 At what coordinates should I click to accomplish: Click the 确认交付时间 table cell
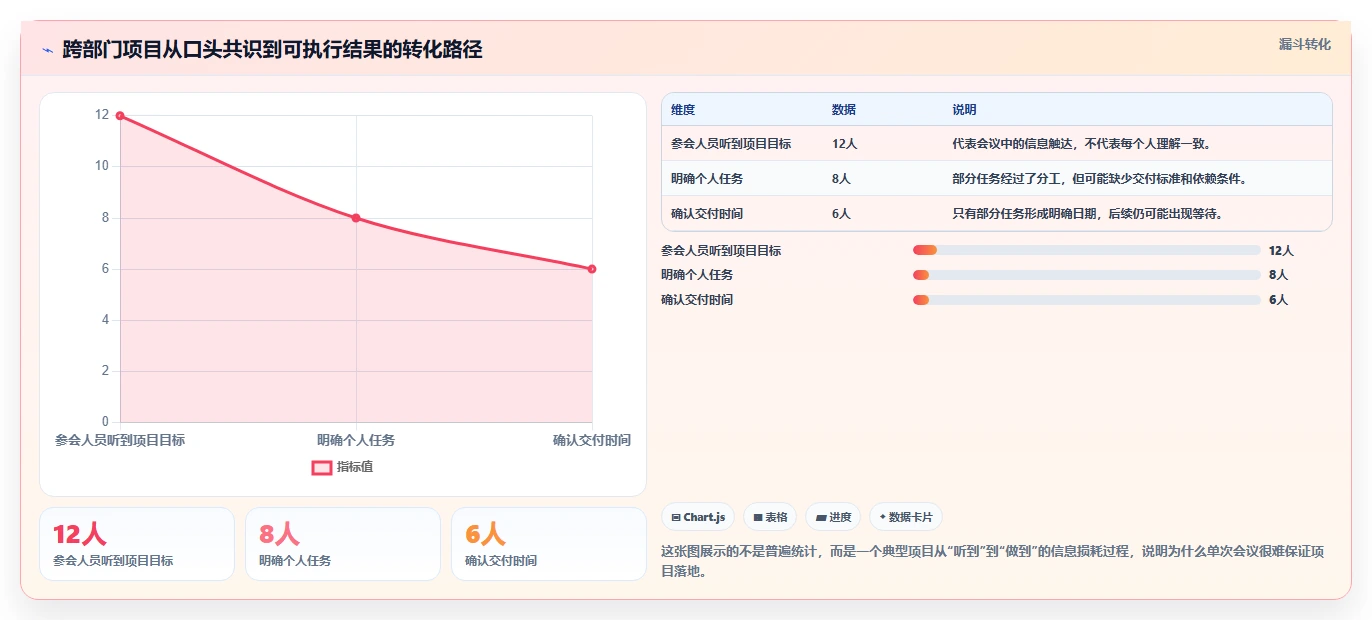pyautogui.click(x=707, y=214)
